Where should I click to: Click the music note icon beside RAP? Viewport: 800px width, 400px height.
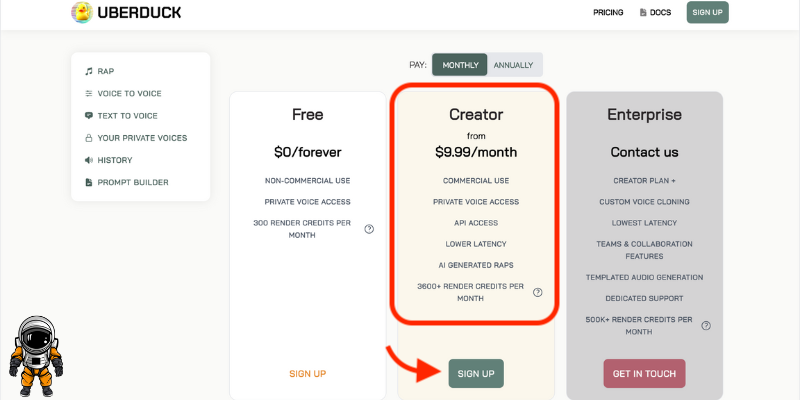(89, 71)
